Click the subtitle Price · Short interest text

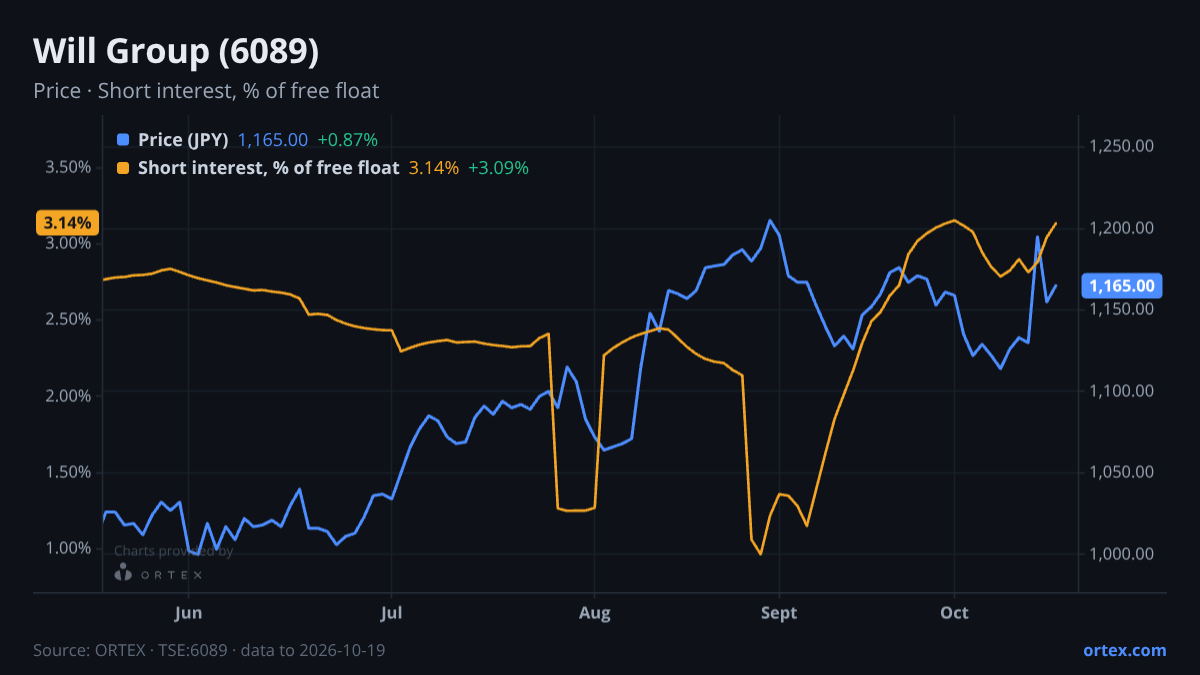pos(206,91)
